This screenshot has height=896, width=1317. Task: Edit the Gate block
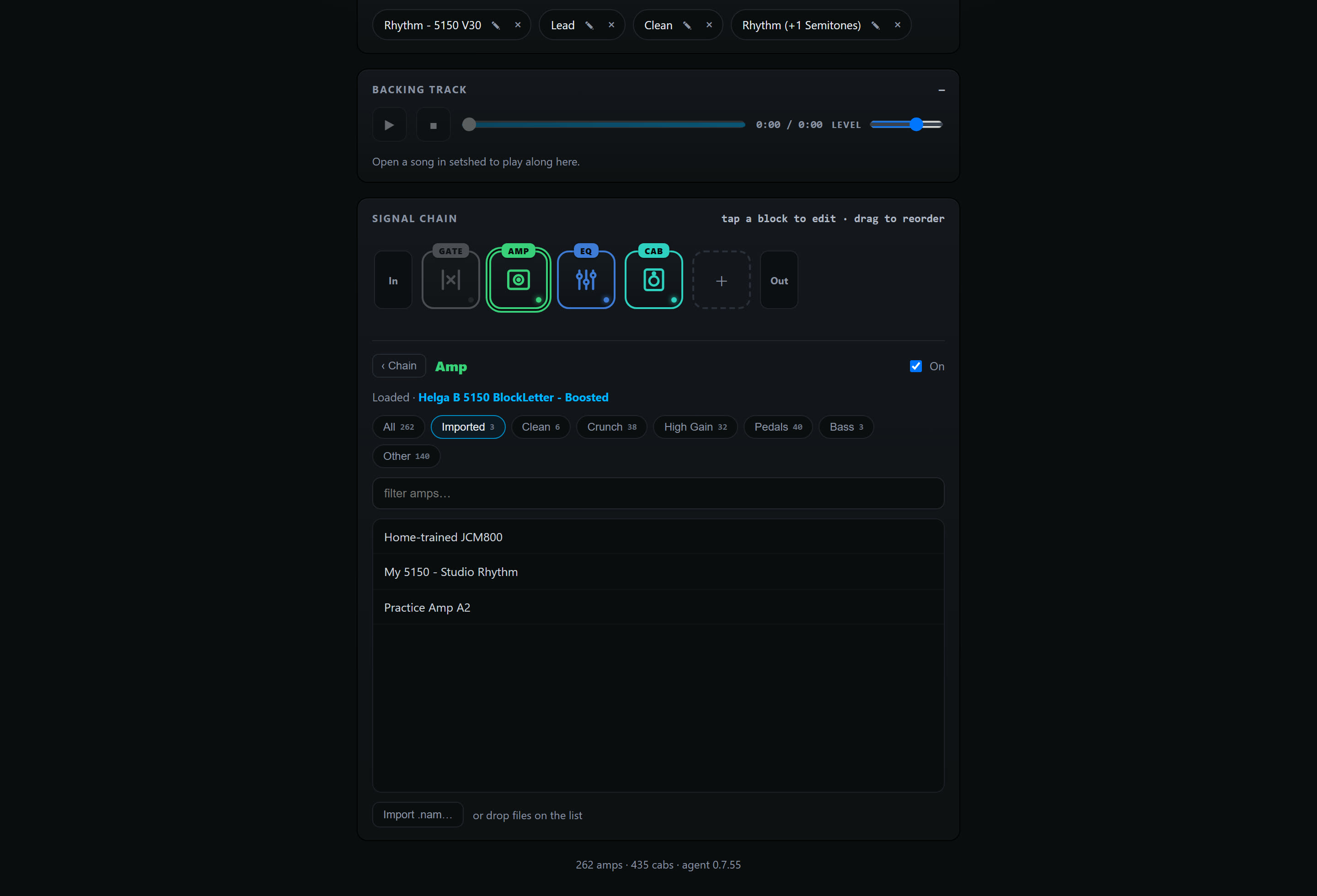tap(450, 280)
